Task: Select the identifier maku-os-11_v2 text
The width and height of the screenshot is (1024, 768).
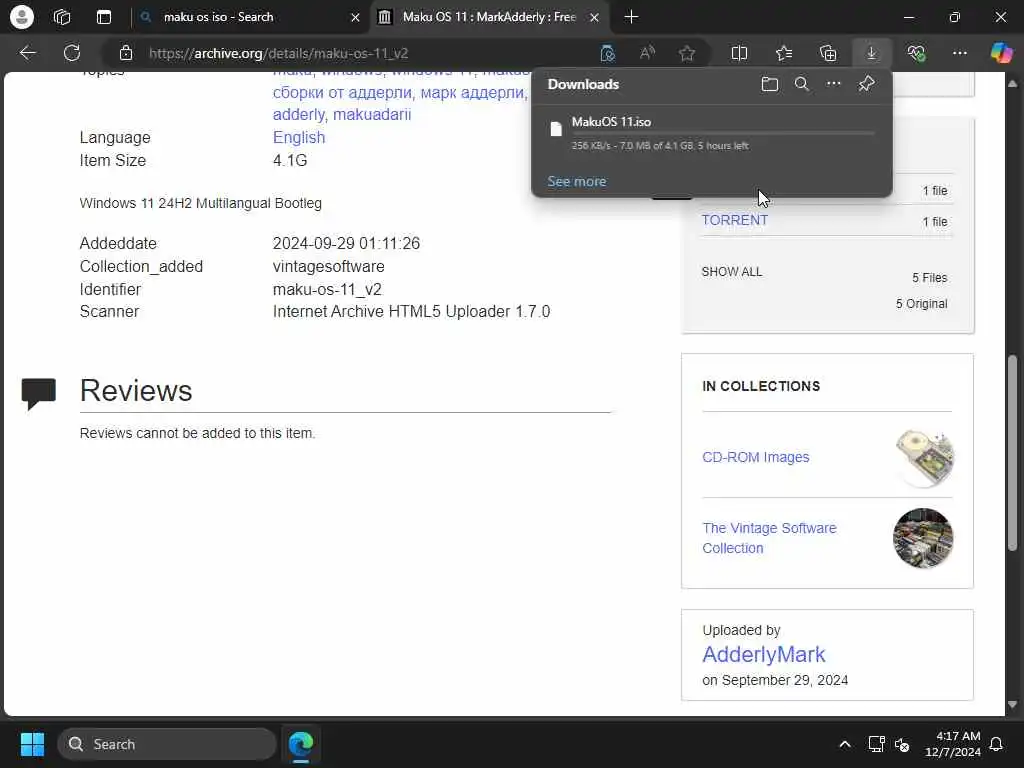Action: click(x=327, y=289)
